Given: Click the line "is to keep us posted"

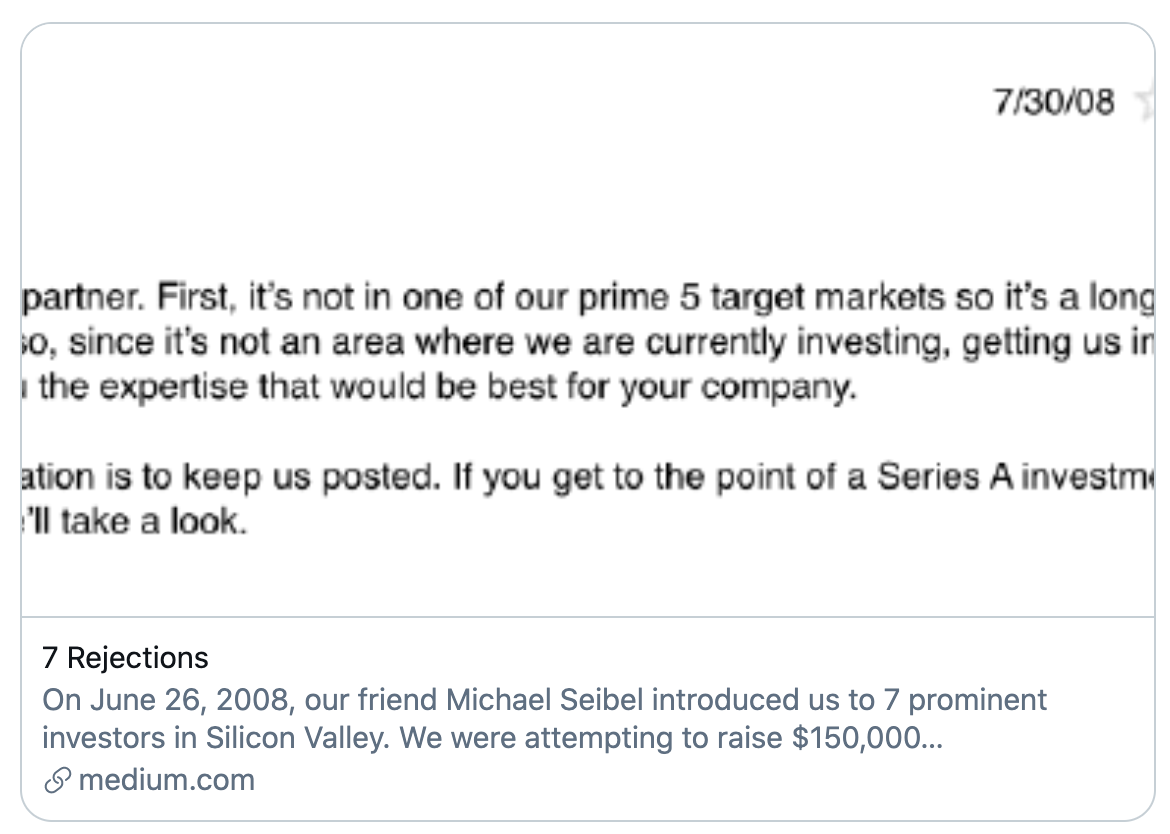Looking at the screenshot, I should coord(588,477).
